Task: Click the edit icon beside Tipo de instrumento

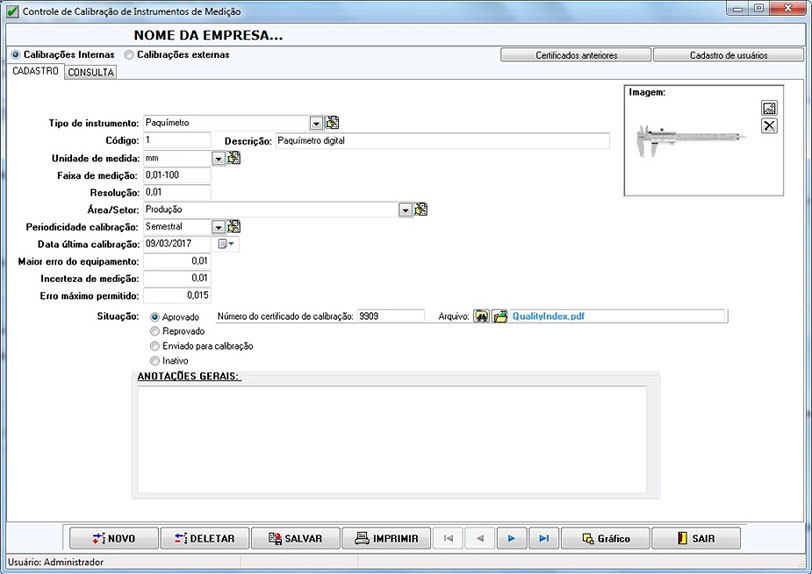Action: coord(333,123)
